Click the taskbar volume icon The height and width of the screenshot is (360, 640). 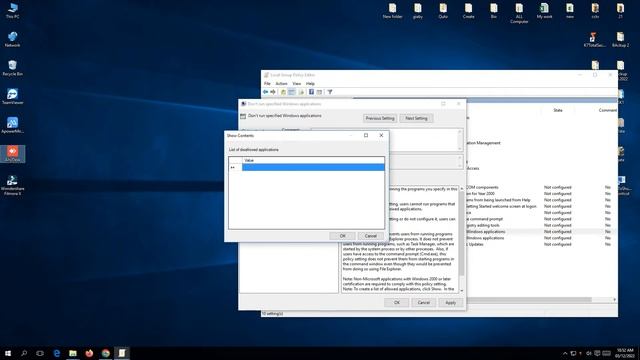589,353
